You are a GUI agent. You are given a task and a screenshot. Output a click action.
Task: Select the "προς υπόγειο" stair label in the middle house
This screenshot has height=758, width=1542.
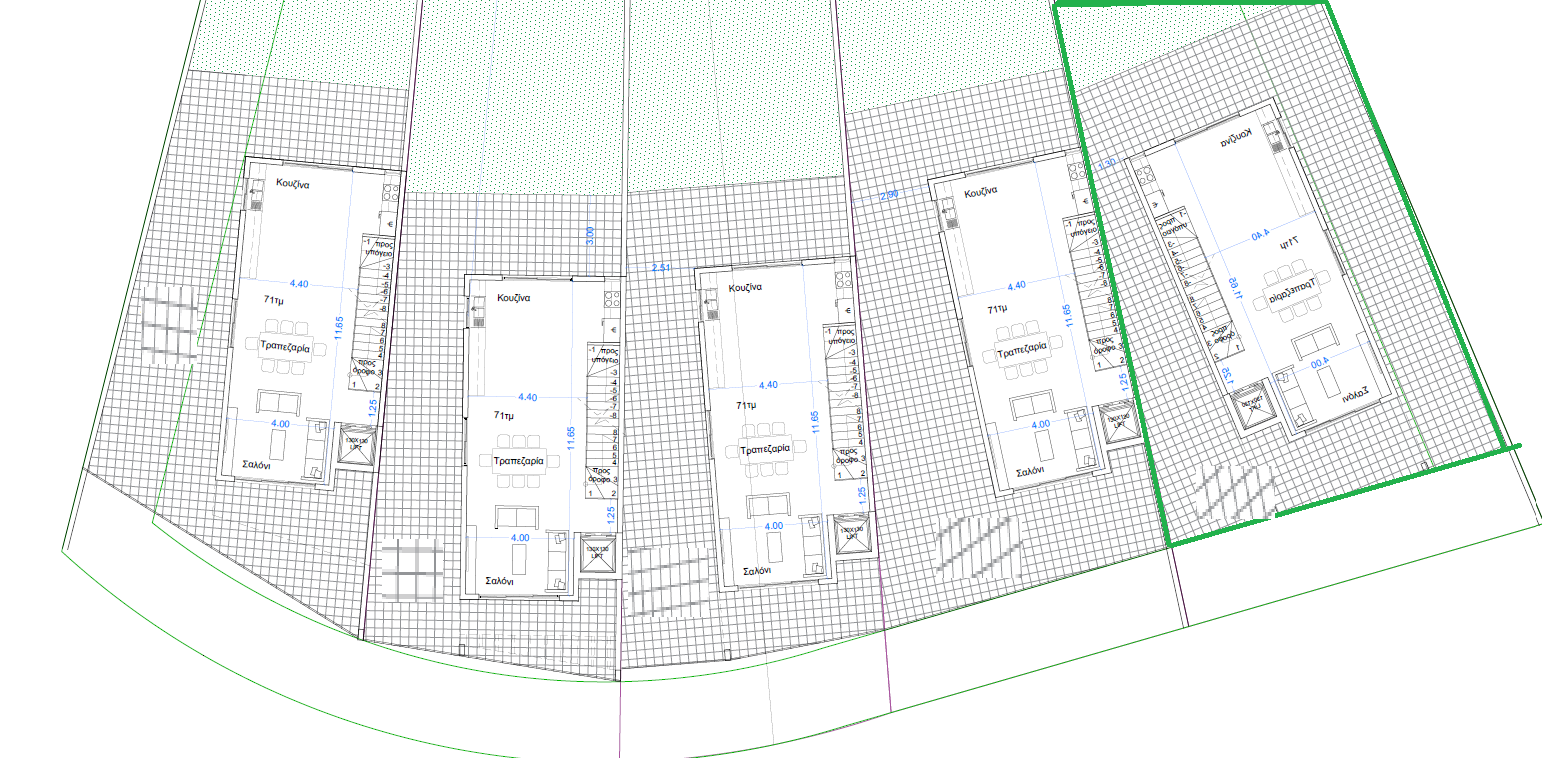[844, 333]
